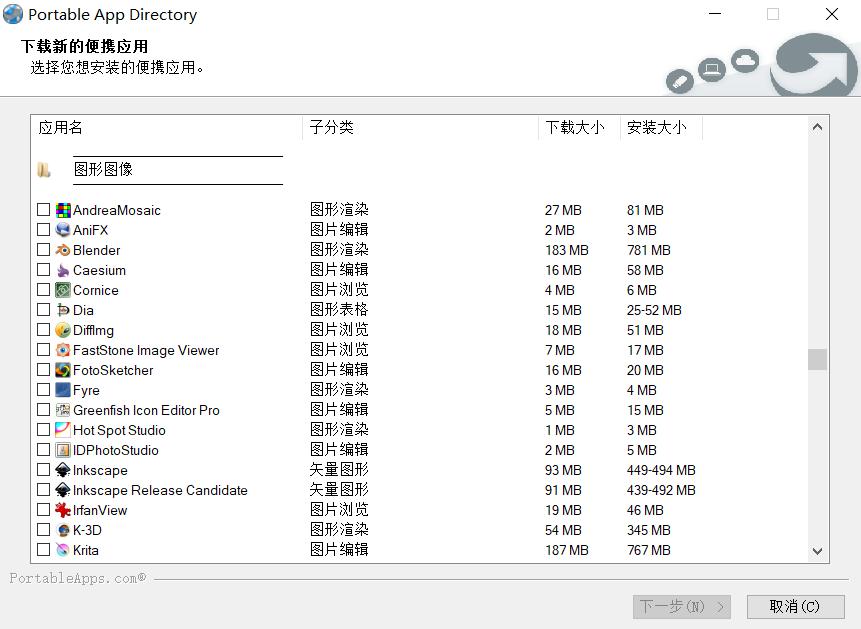Click the Blender app name
The height and width of the screenshot is (629, 861).
pyautogui.click(x=97, y=251)
